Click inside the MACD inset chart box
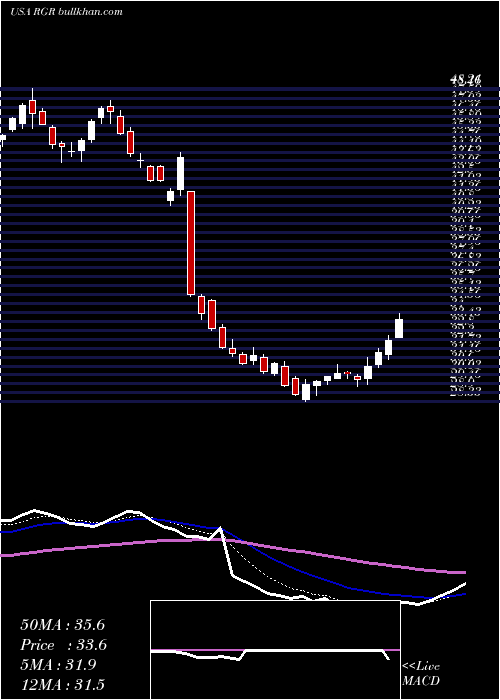Screen dimensions: 500x700 point(275,650)
